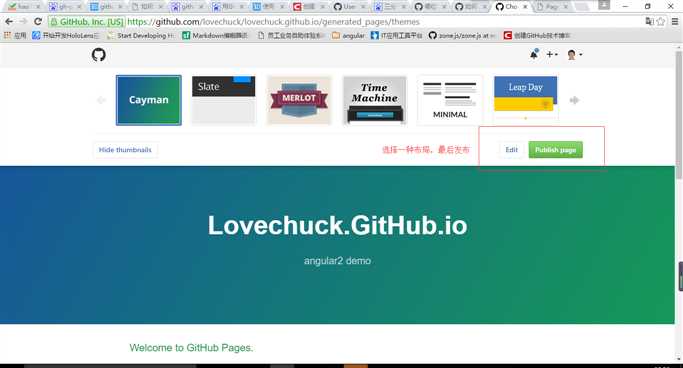Click the green Publish page button

(555, 150)
